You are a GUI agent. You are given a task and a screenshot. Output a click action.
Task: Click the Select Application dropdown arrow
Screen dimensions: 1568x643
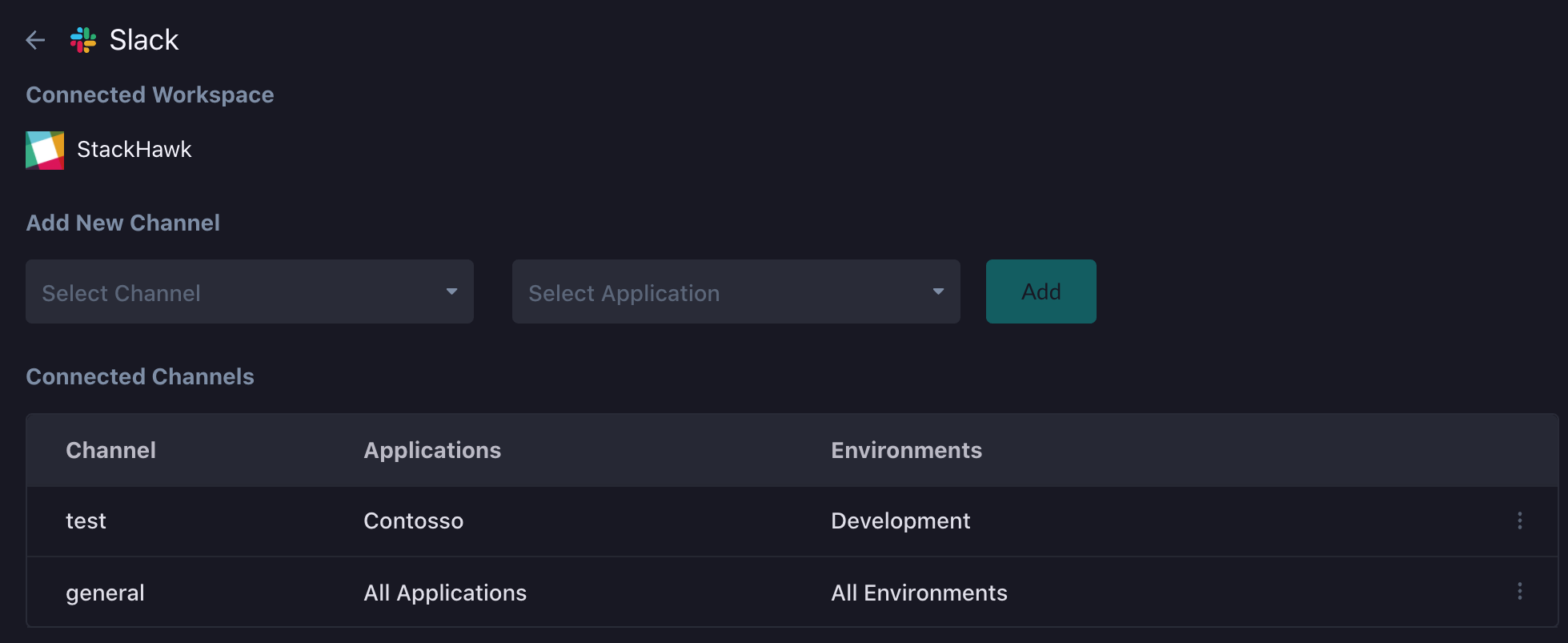(x=938, y=291)
